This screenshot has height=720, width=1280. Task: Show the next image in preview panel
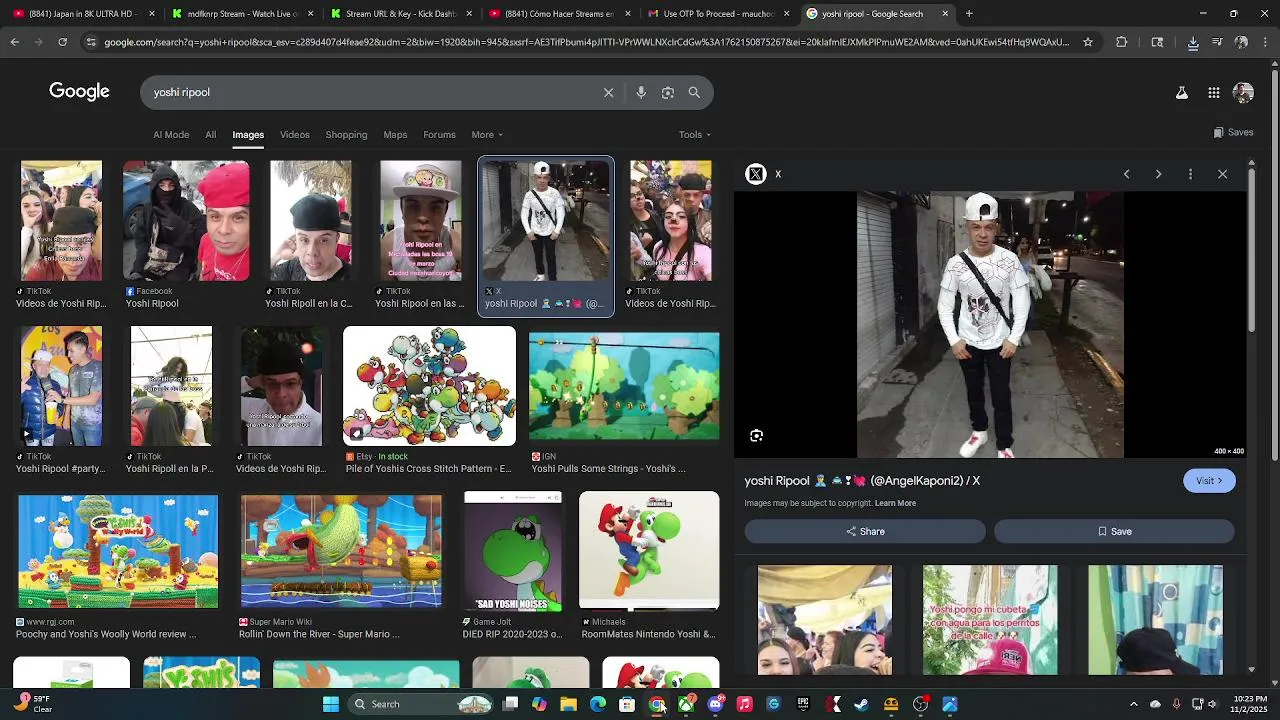(x=1158, y=174)
